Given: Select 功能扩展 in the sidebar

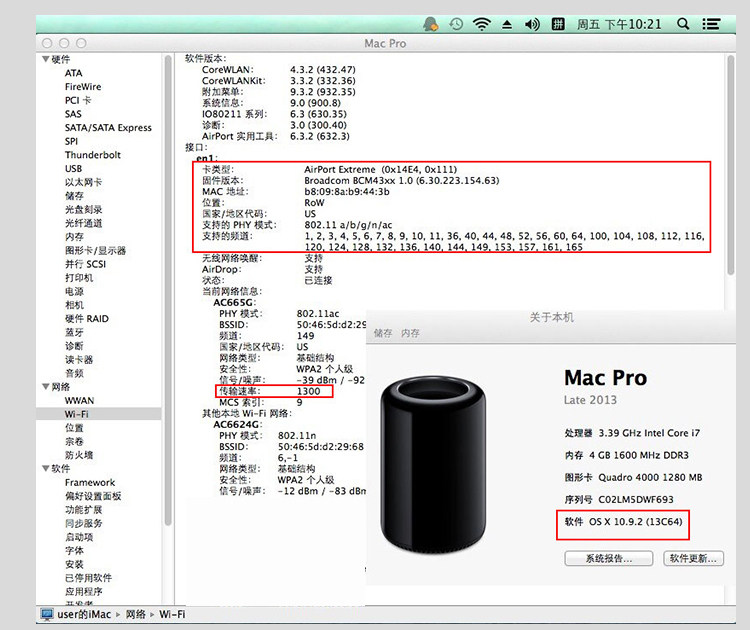Looking at the screenshot, I should pyautogui.click(x=83, y=509).
